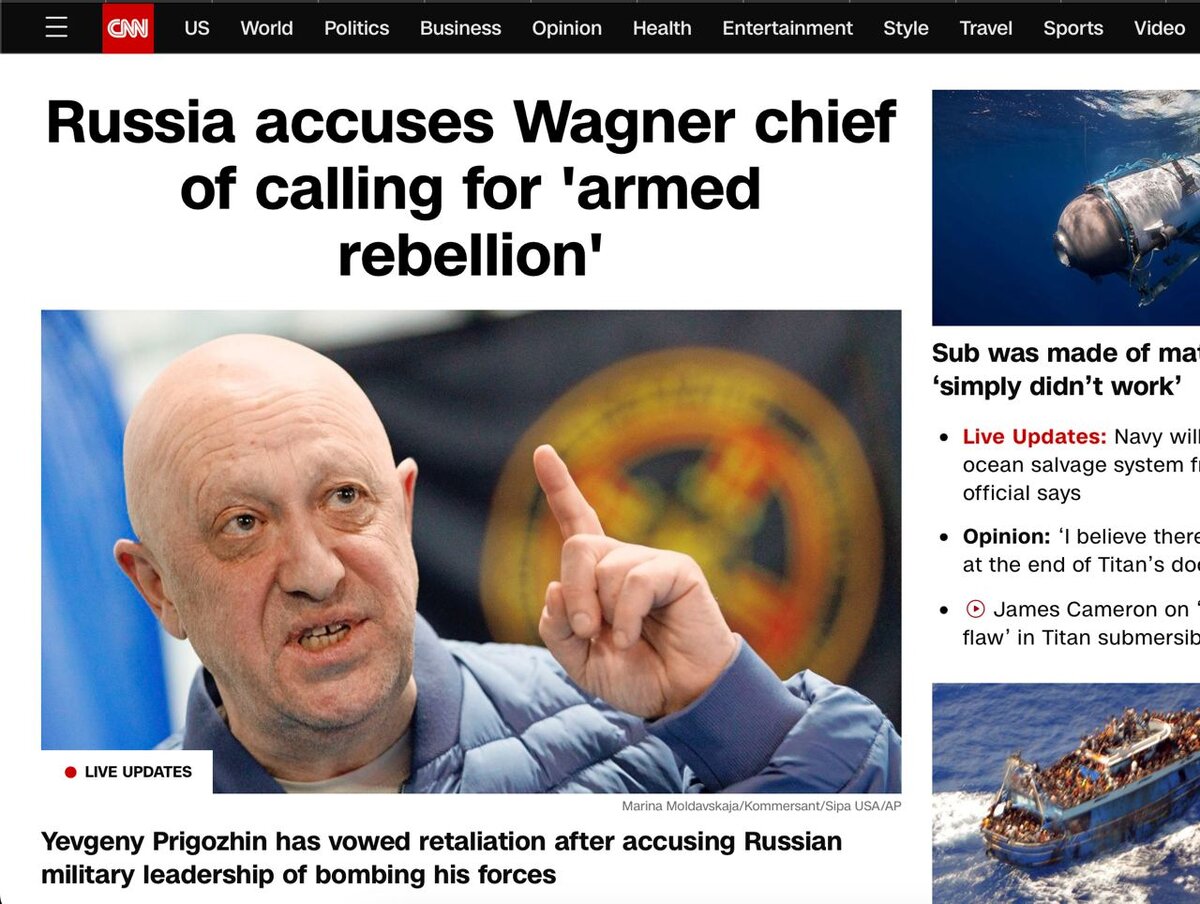Open the Yevgeny Prigozhin vowed retaliation story

pyautogui.click(x=441, y=858)
